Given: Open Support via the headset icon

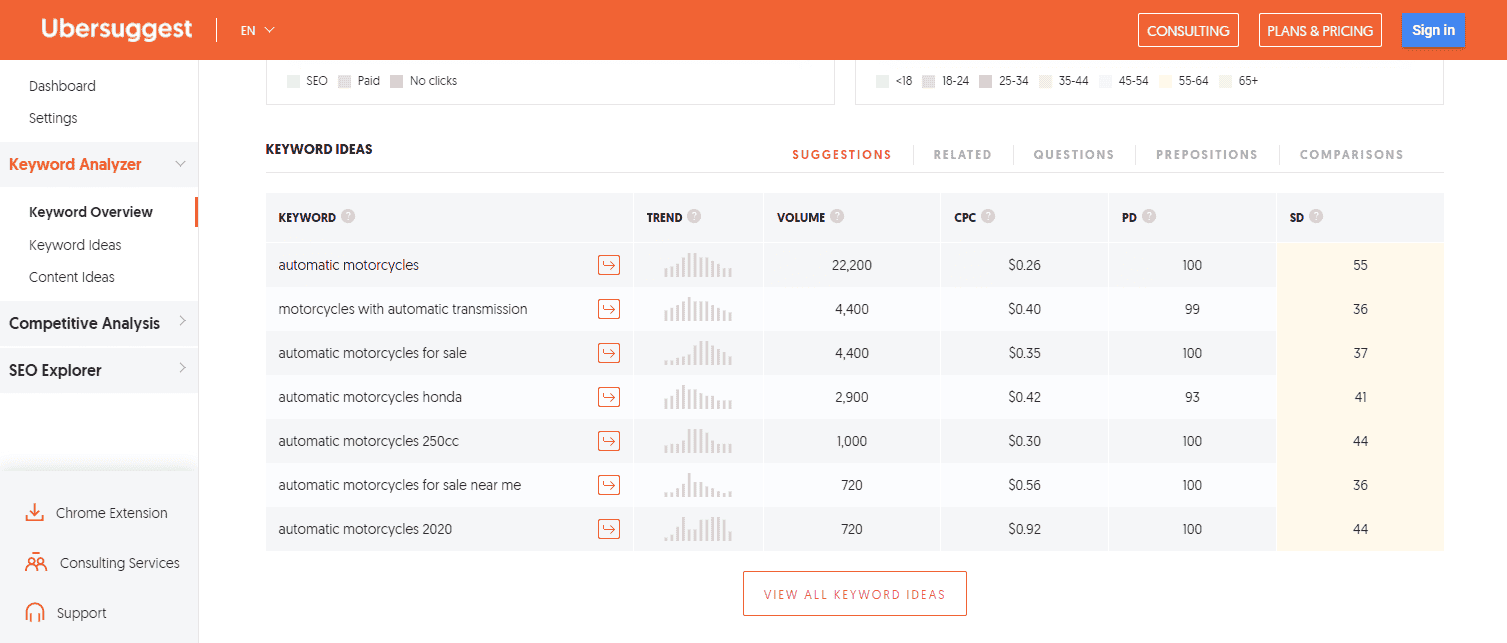Looking at the screenshot, I should coord(35,612).
